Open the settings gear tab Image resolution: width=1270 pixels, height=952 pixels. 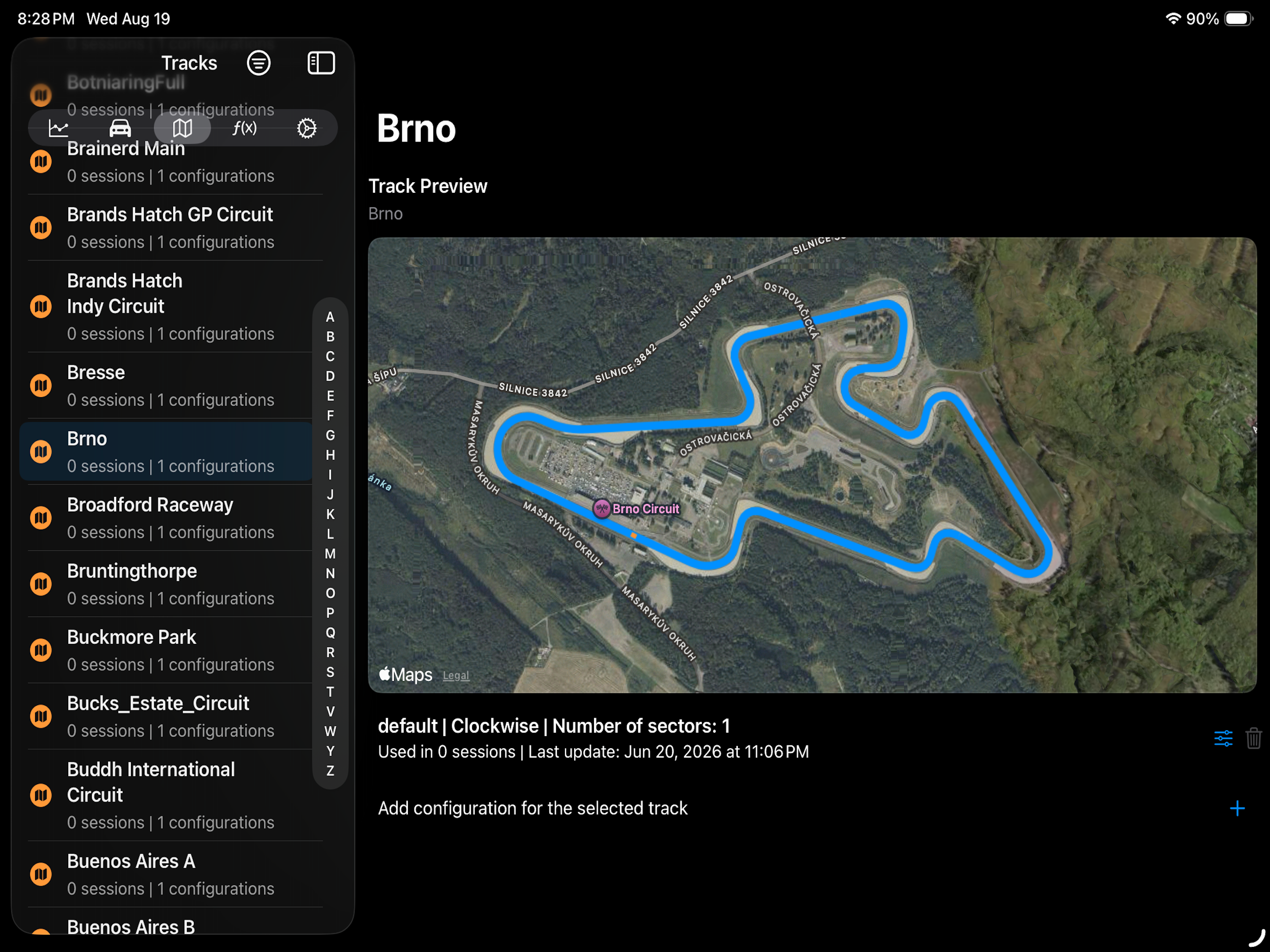click(306, 128)
